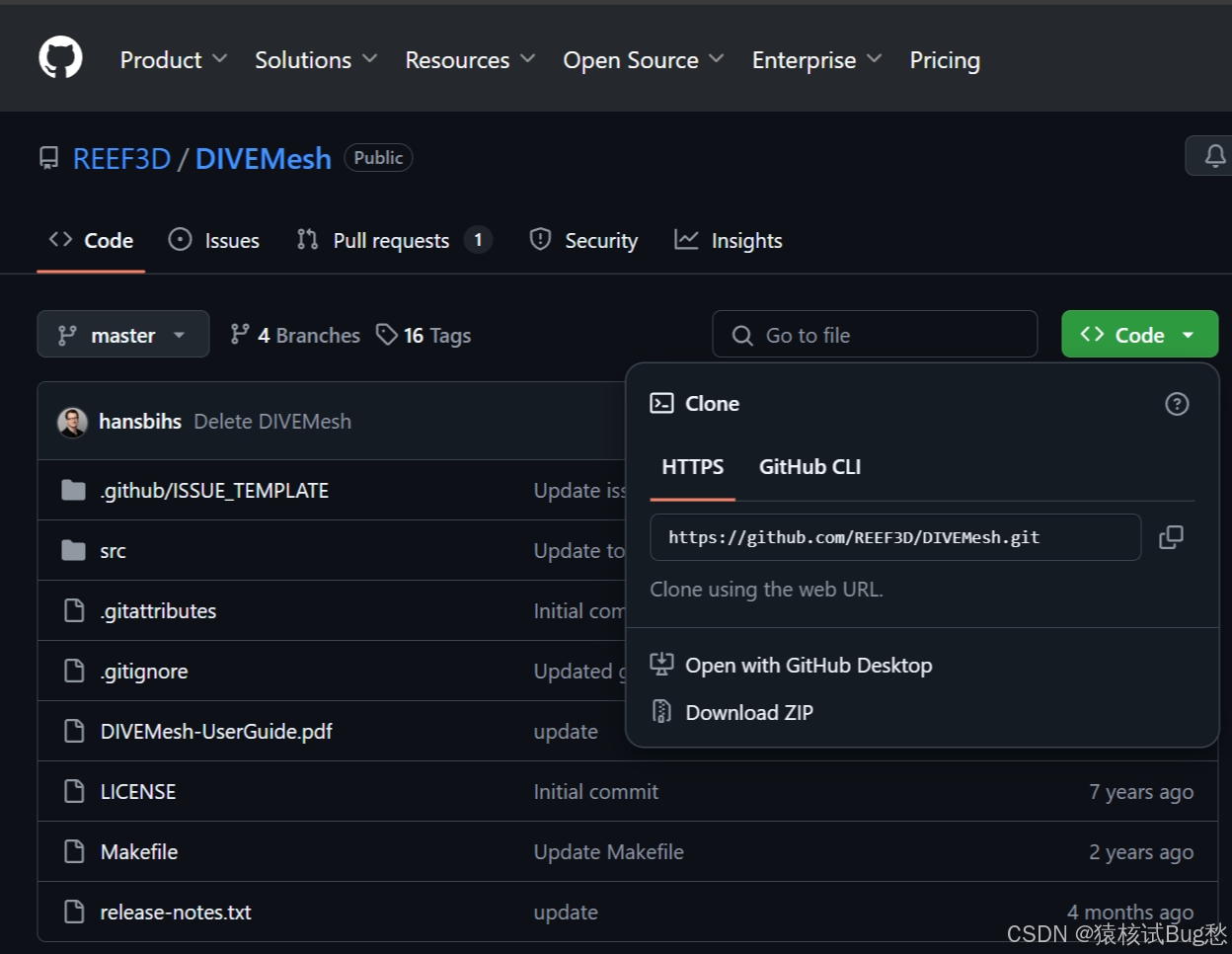Image resolution: width=1232 pixels, height=954 pixels.
Task: Click the Go to file search field
Action: 875,335
